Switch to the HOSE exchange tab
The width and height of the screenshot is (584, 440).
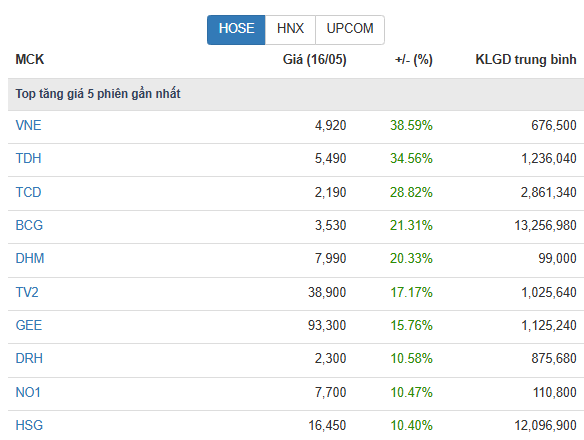(x=236, y=30)
